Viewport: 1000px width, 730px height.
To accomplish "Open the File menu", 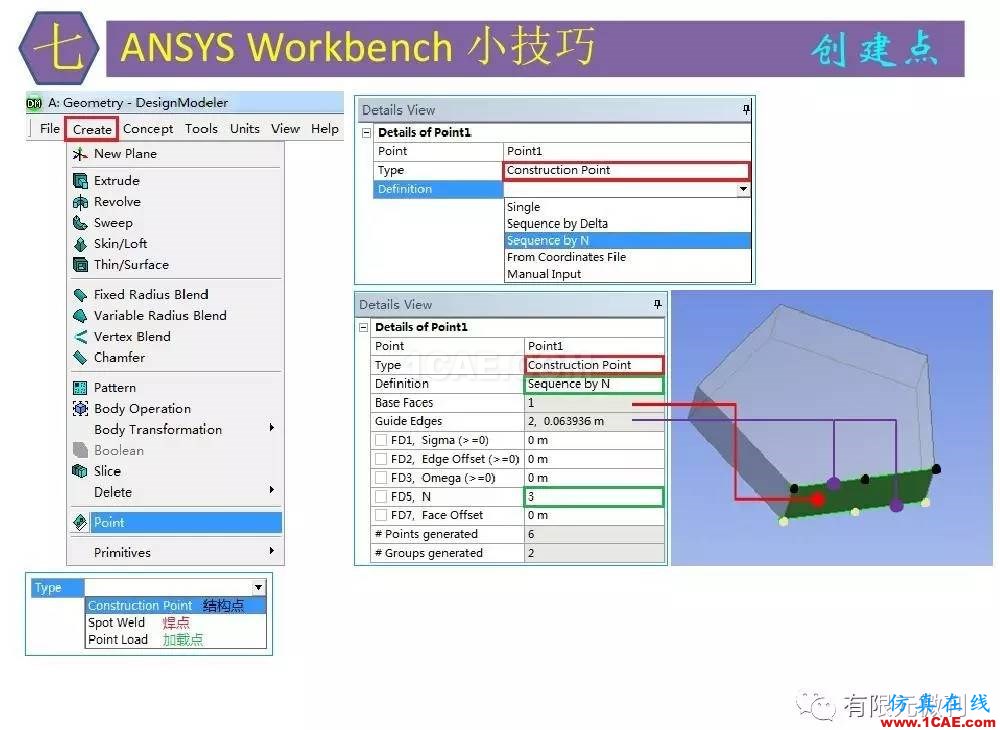I will pyautogui.click(x=50, y=129).
